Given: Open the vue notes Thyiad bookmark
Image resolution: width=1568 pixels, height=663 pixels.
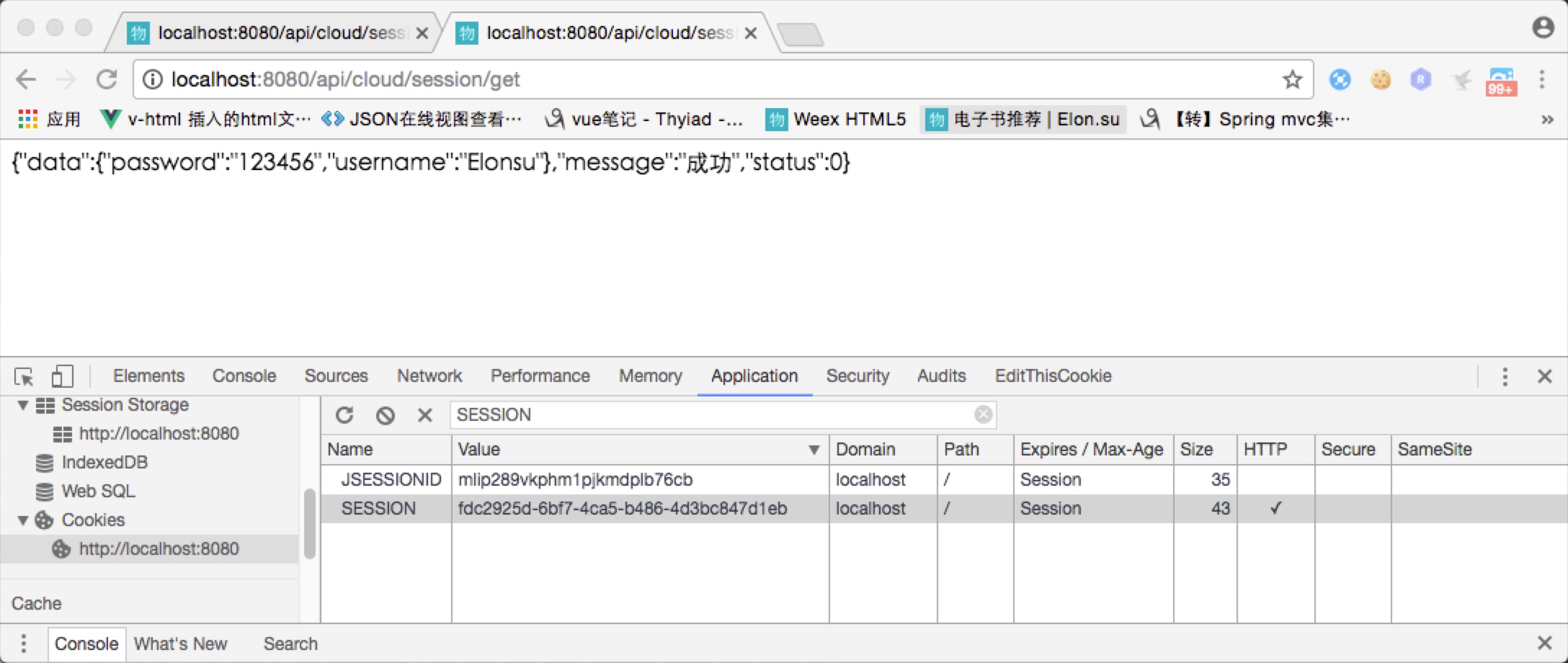Looking at the screenshot, I should pos(643,119).
